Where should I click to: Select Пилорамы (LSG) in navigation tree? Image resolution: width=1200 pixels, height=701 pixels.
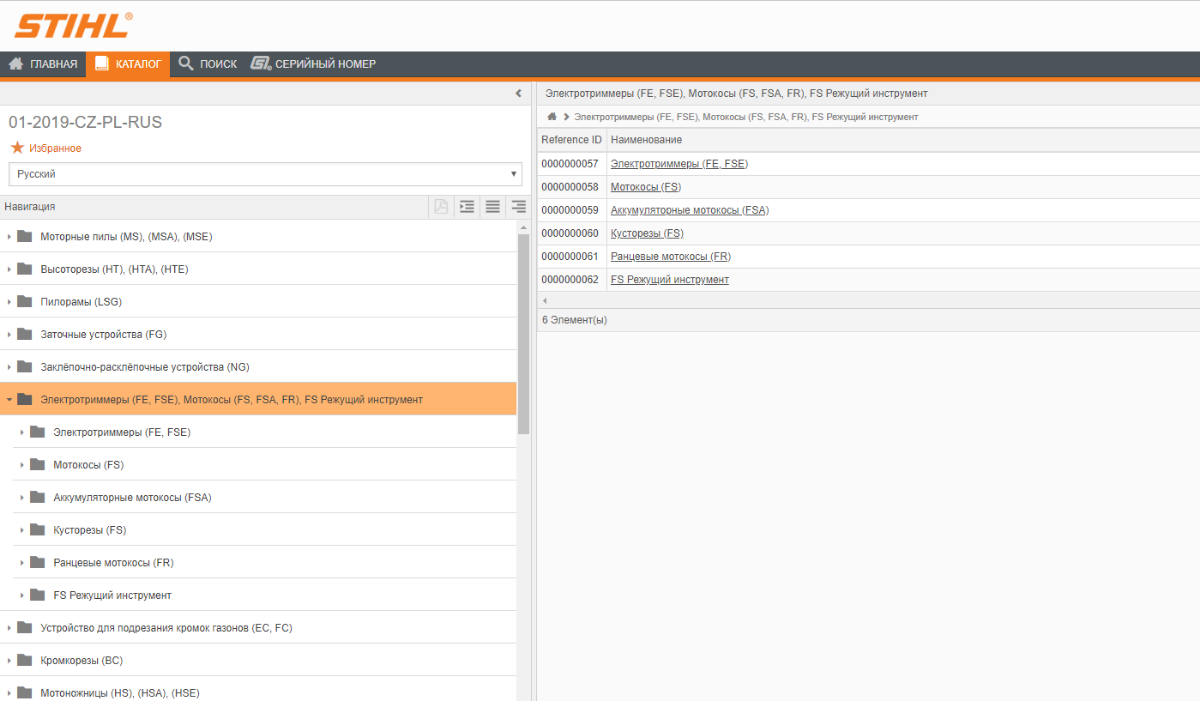tap(81, 302)
